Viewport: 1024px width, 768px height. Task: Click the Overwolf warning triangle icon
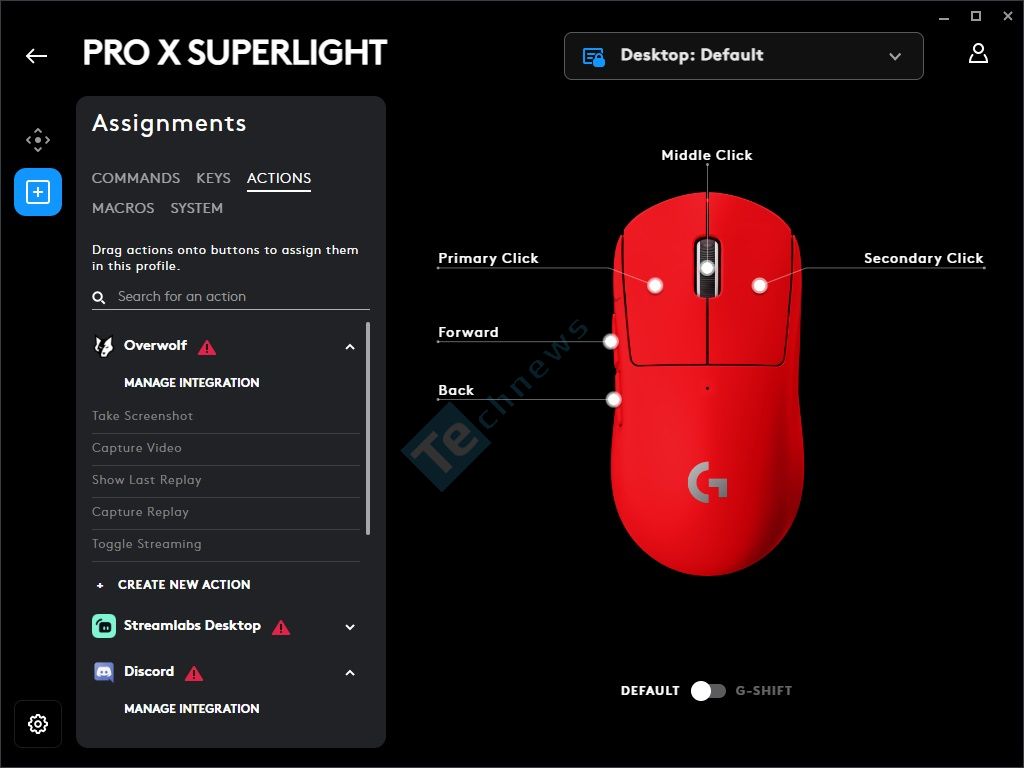click(x=207, y=347)
